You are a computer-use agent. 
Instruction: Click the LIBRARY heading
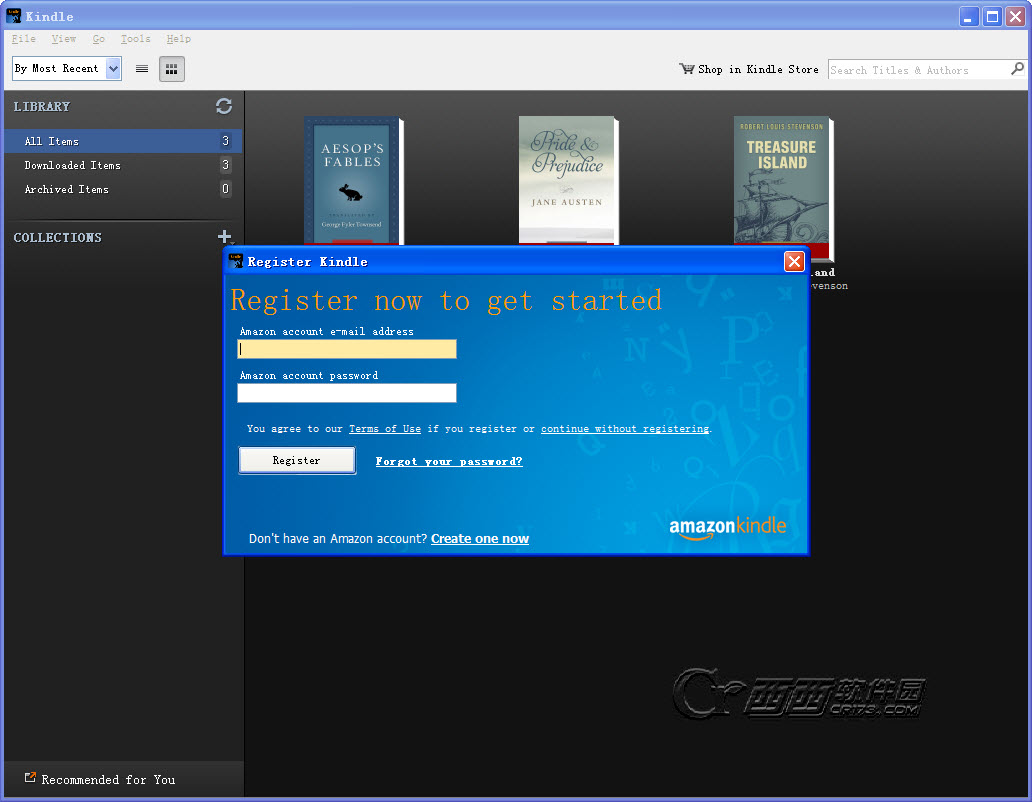[x=41, y=107]
